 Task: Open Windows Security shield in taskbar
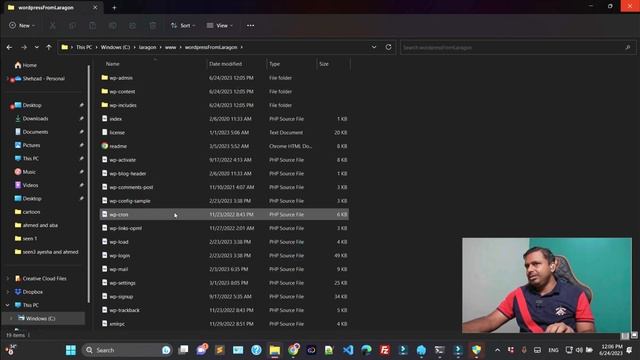[x=476, y=350]
